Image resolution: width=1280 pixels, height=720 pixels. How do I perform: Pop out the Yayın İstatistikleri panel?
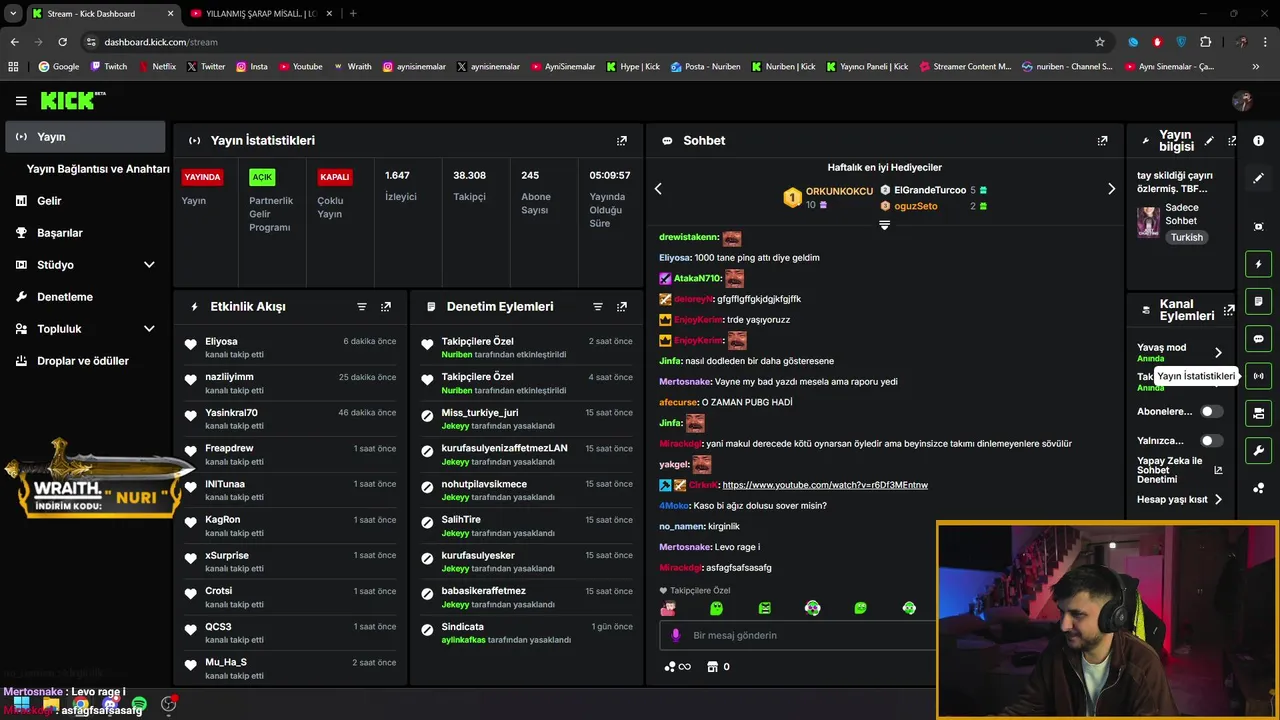[622, 141]
